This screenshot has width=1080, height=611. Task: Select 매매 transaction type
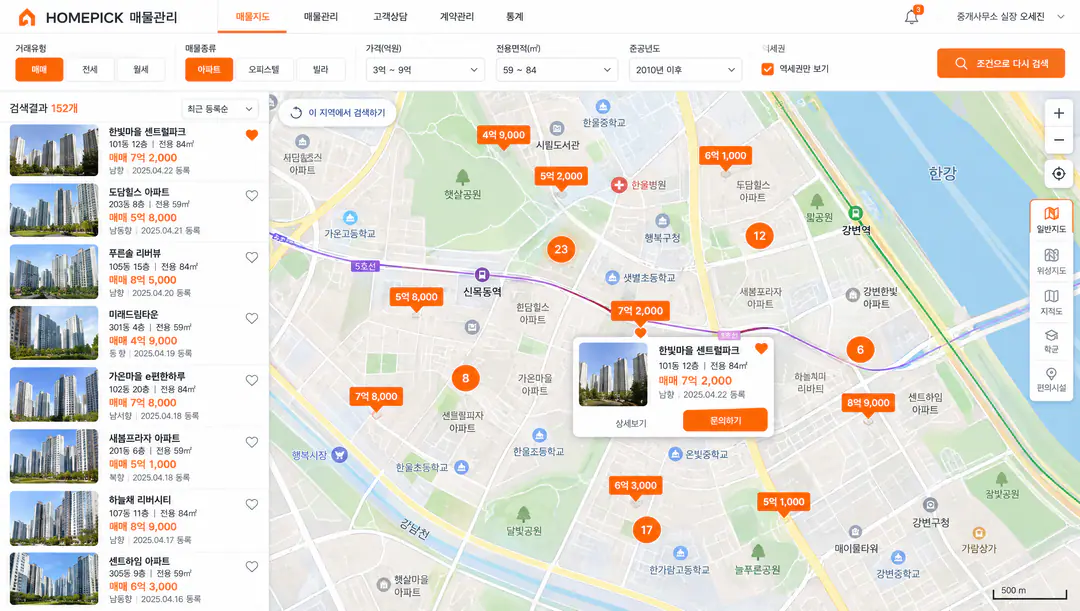(39, 70)
